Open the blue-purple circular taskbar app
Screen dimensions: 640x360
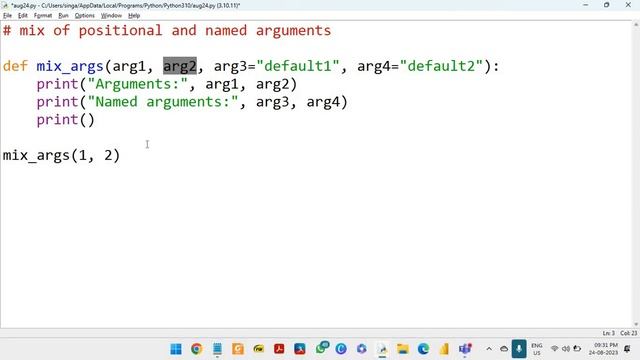362,349
